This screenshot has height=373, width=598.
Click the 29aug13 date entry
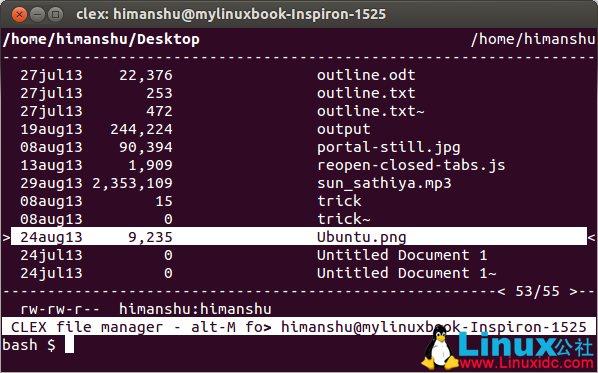(x=51, y=183)
